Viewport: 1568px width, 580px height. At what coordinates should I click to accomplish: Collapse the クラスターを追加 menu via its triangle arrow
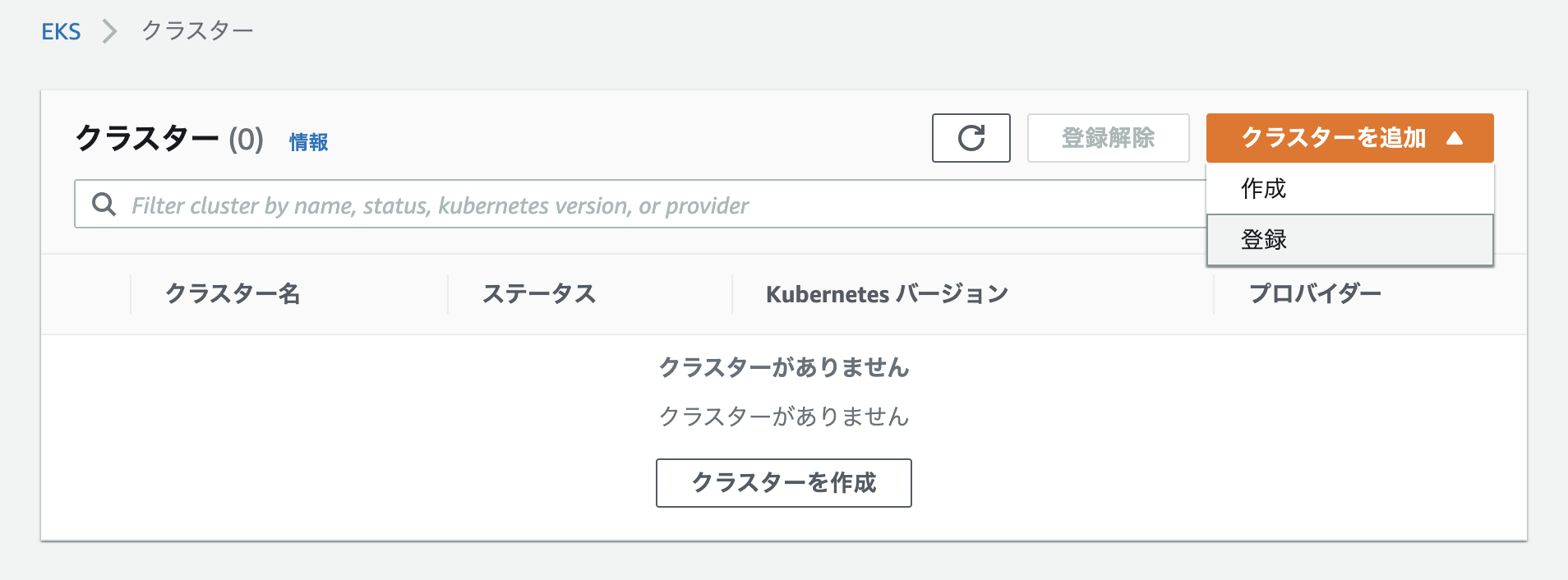1455,138
